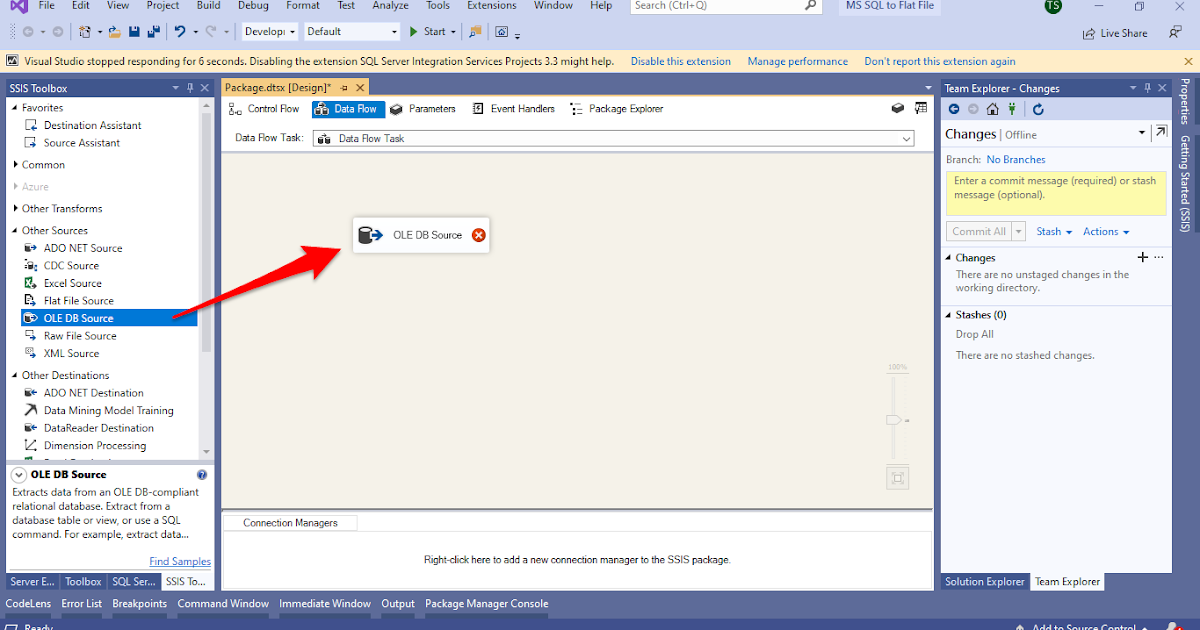Image resolution: width=1200 pixels, height=630 pixels.
Task: Select Flat File Source in toolbox
Action: point(78,301)
